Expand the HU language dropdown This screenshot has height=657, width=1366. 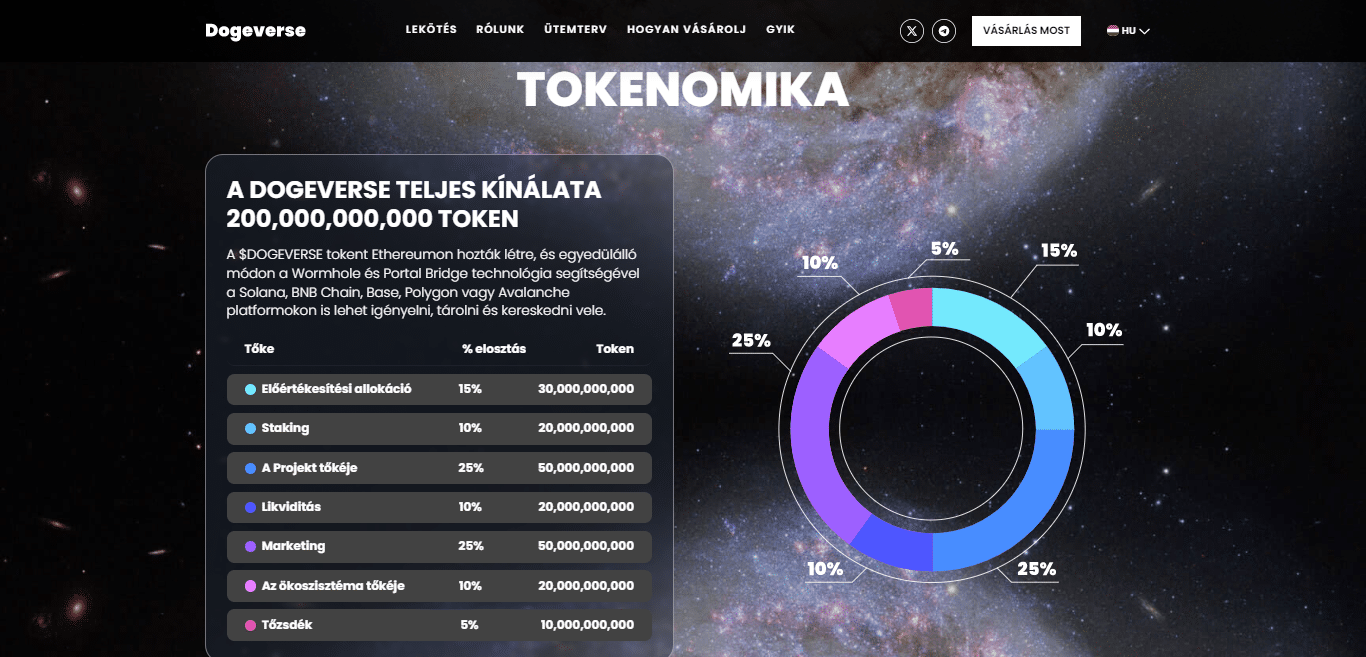[1128, 31]
